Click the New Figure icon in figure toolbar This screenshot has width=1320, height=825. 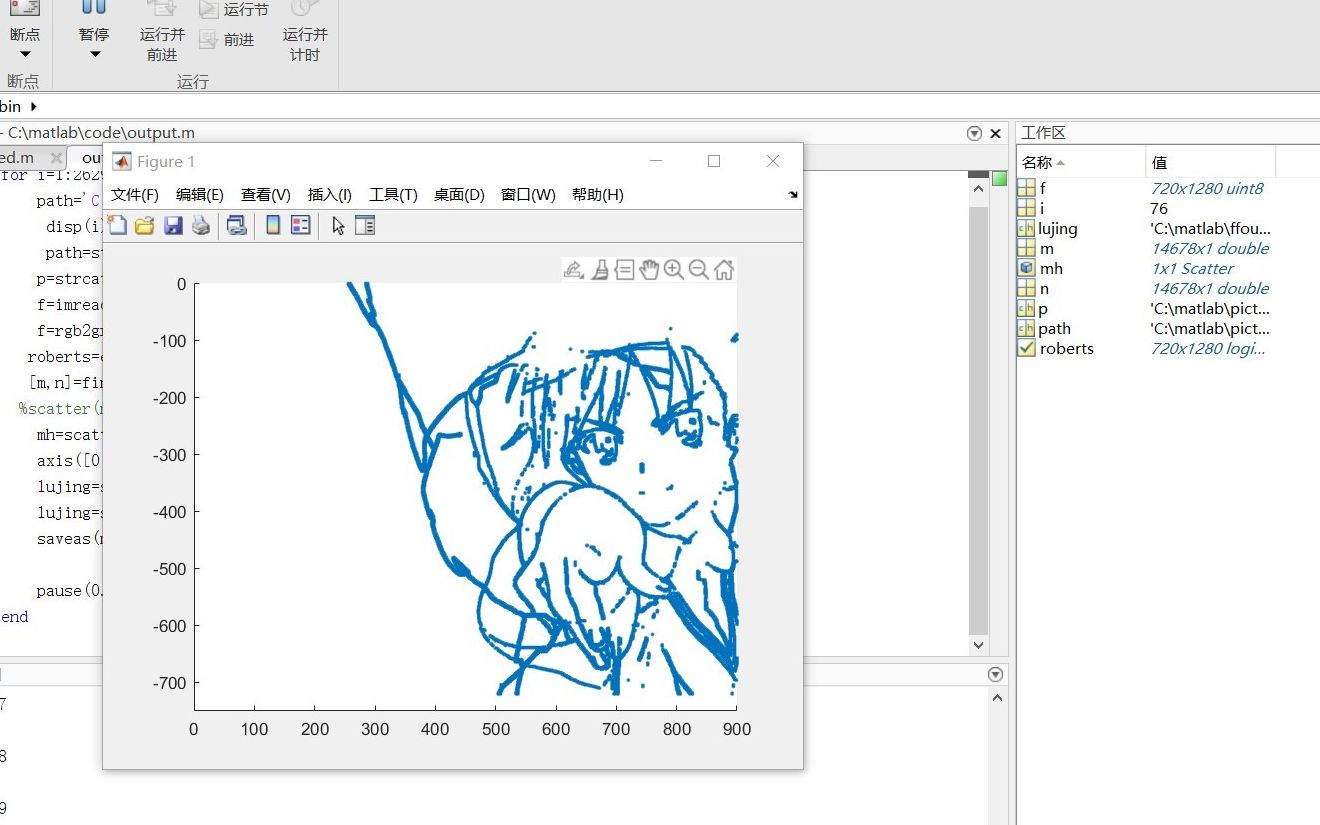click(x=118, y=226)
